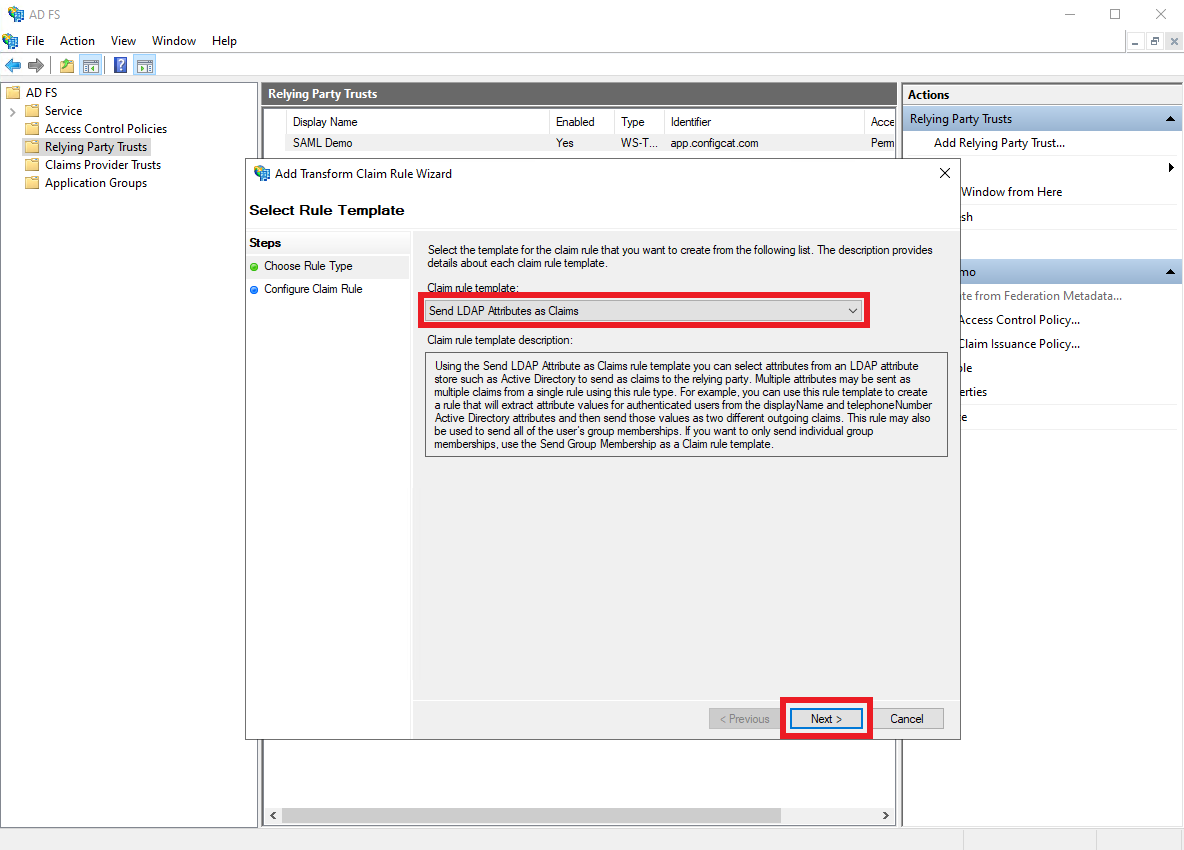Click the AD FS application icon beside File
The height and width of the screenshot is (850, 1184).
click(x=11, y=40)
